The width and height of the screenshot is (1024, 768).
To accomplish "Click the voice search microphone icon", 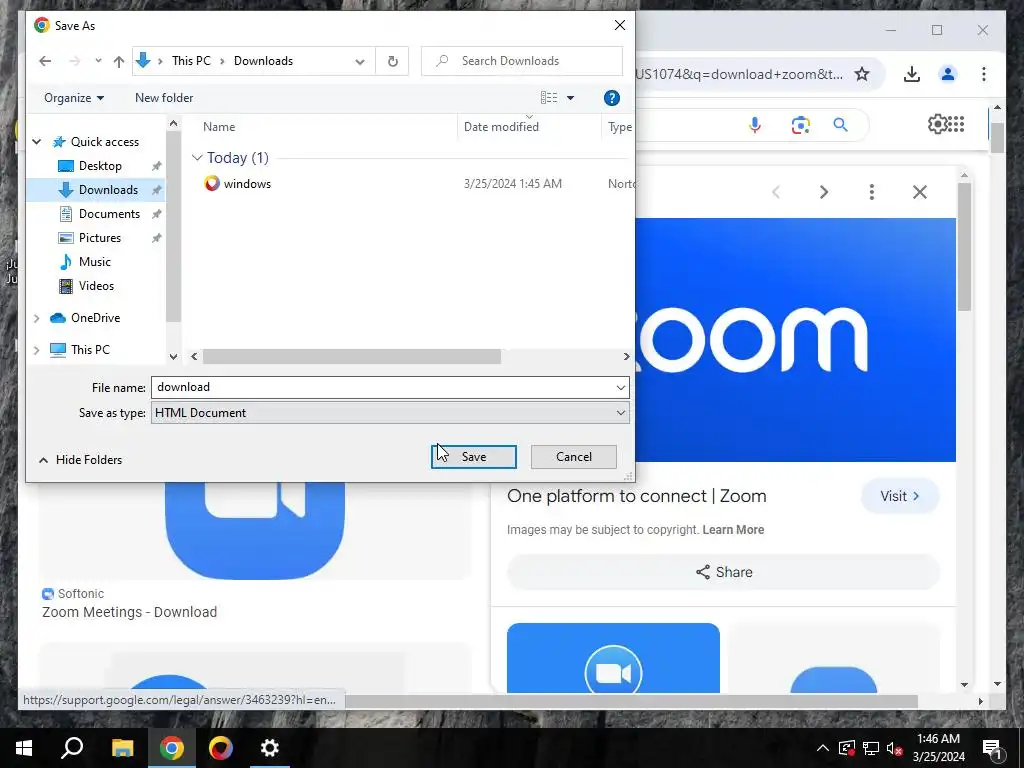I will click(754, 124).
